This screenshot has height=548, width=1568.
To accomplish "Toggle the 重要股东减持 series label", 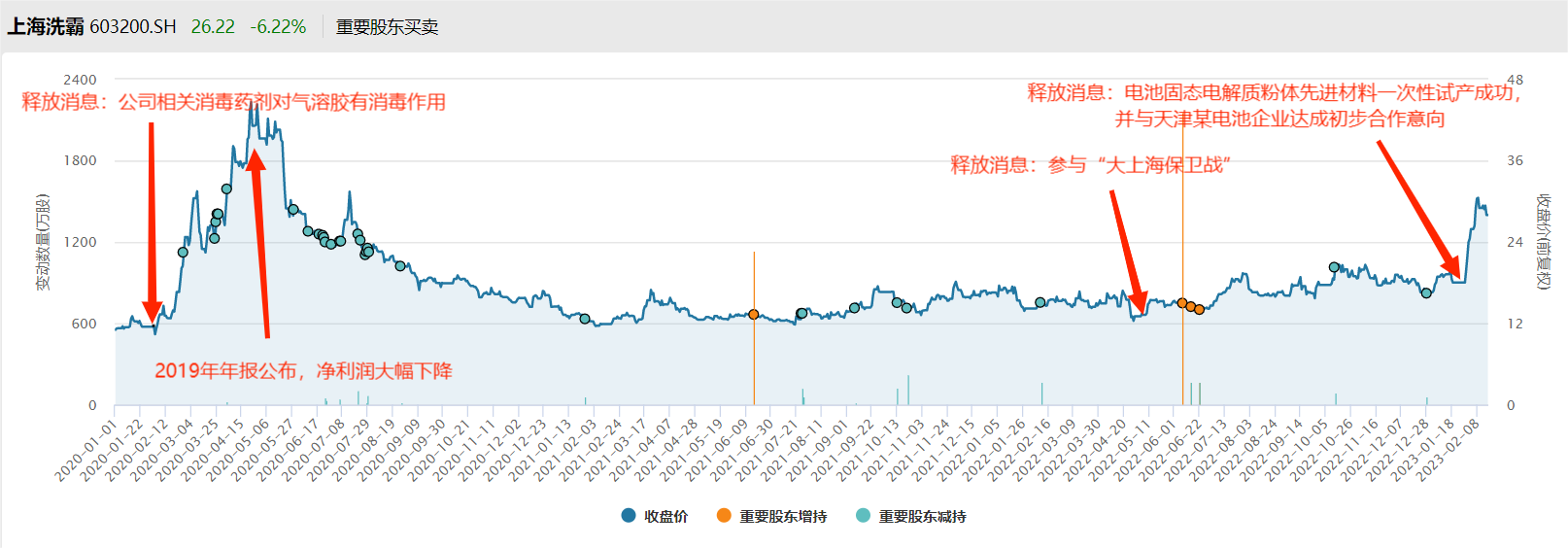I will point(922,517).
